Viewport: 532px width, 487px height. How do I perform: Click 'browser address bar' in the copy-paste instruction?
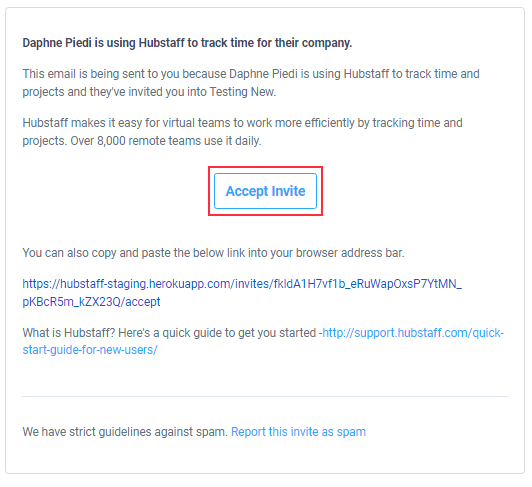pos(350,253)
